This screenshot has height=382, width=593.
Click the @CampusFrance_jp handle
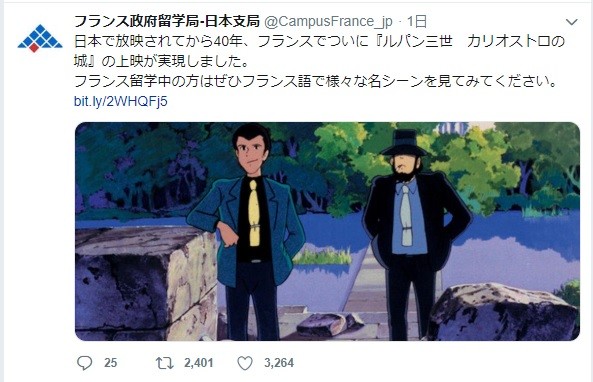(328, 22)
